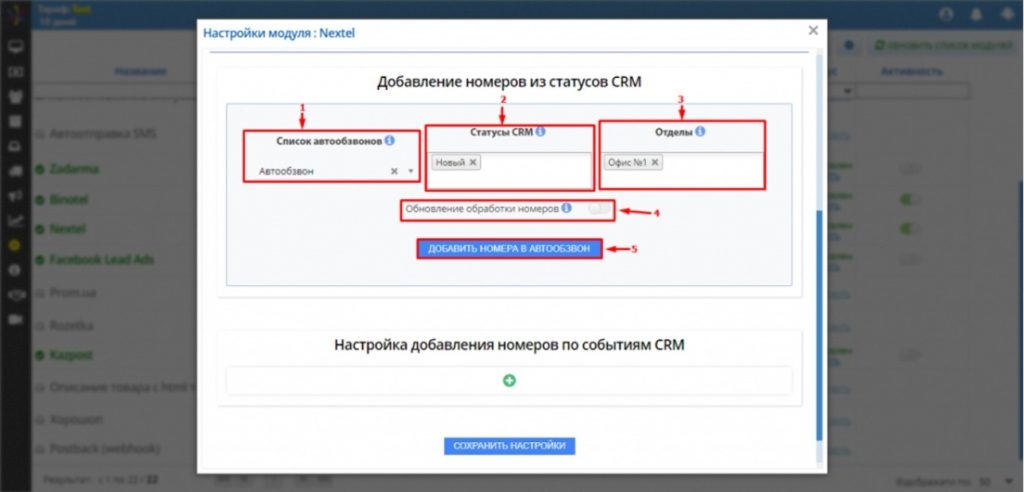Click info icon beside Отделы heading

pyautogui.click(x=700, y=131)
